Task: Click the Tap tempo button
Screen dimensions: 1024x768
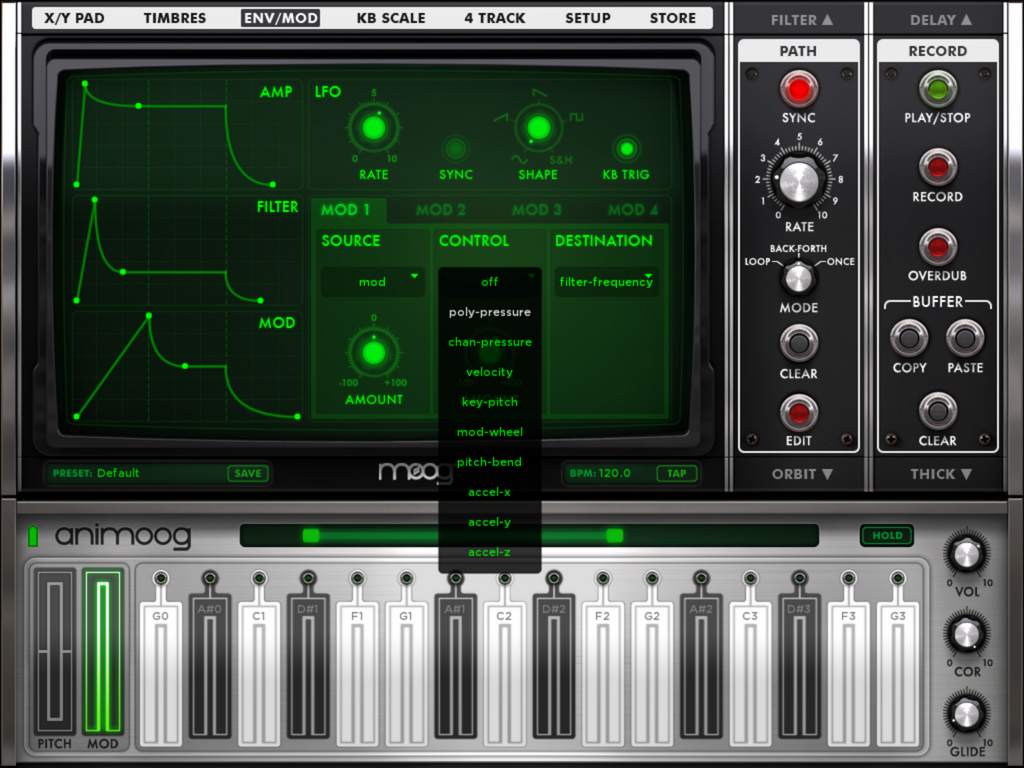Action: coord(677,473)
